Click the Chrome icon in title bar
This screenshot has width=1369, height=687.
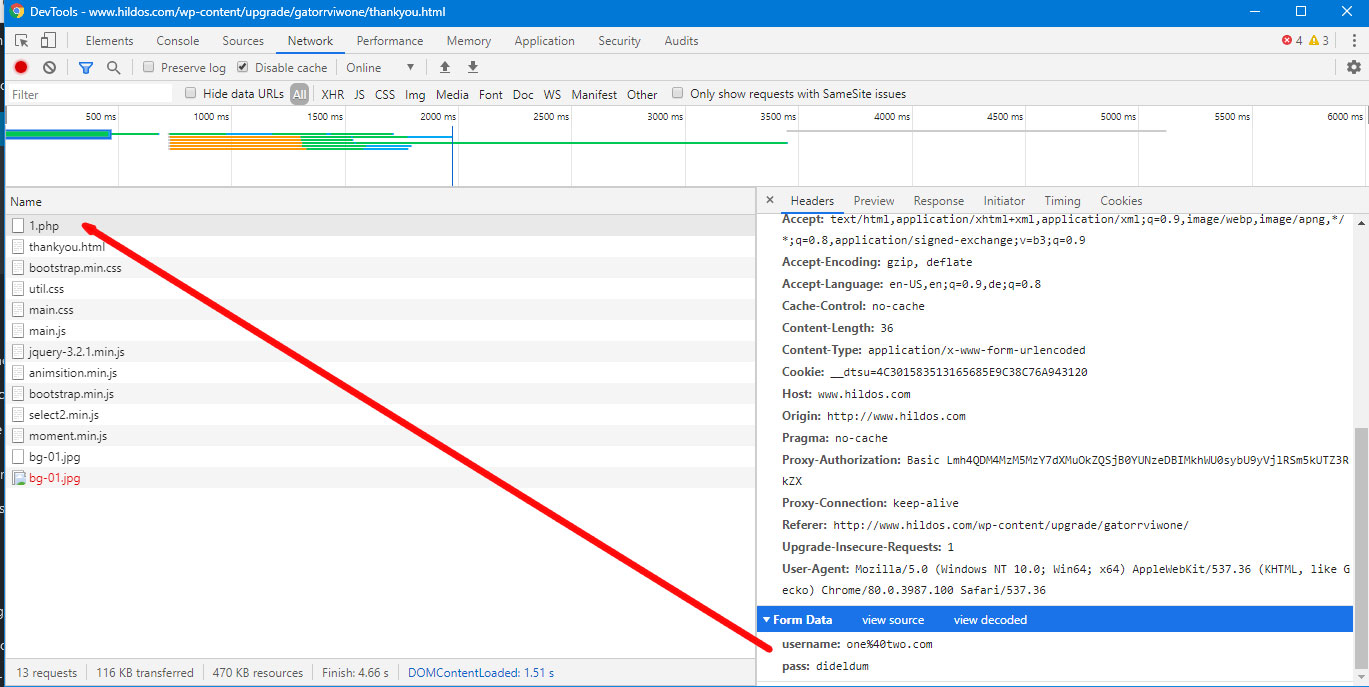[17, 12]
